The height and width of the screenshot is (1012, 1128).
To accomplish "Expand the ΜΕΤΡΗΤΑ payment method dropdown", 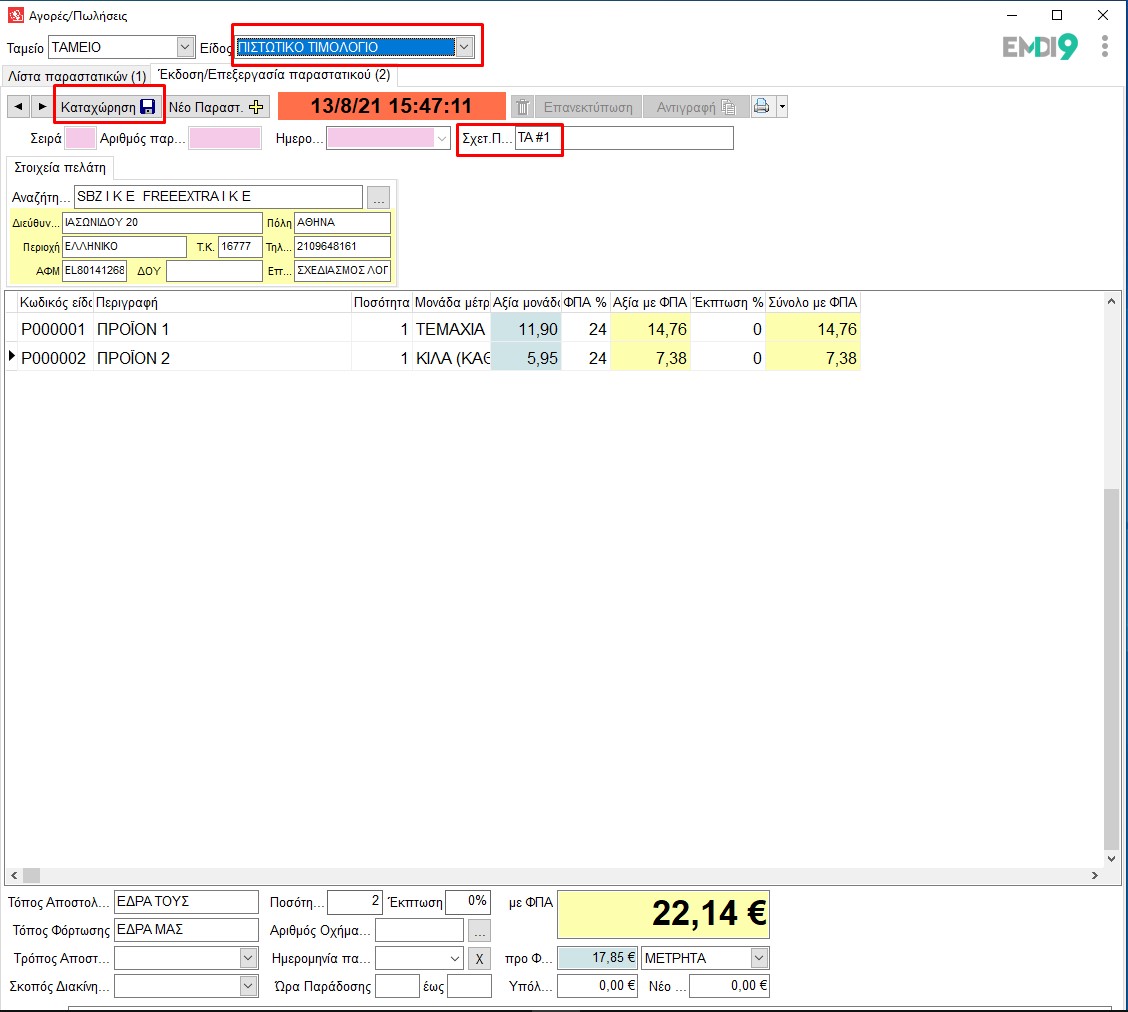I will (759, 958).
